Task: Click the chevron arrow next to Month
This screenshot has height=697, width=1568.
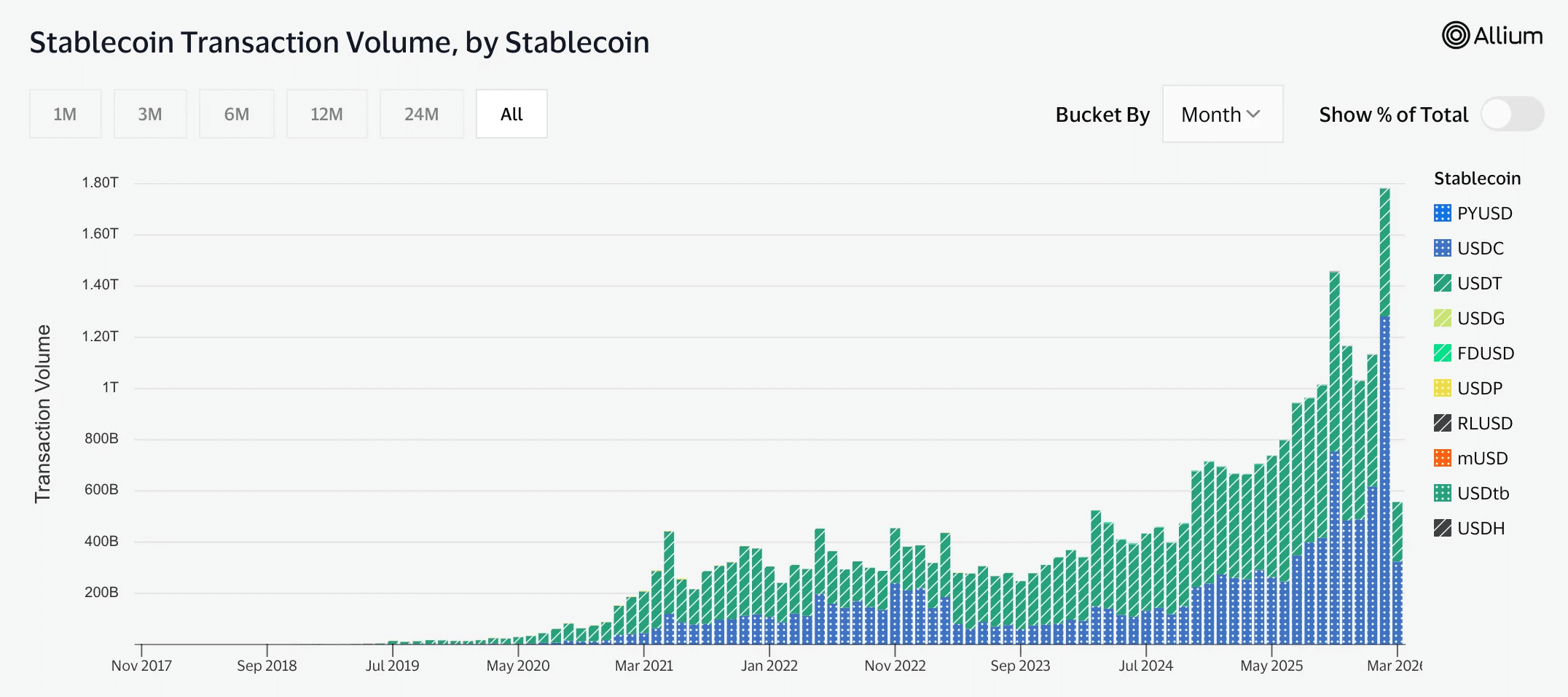Action: (x=1253, y=114)
